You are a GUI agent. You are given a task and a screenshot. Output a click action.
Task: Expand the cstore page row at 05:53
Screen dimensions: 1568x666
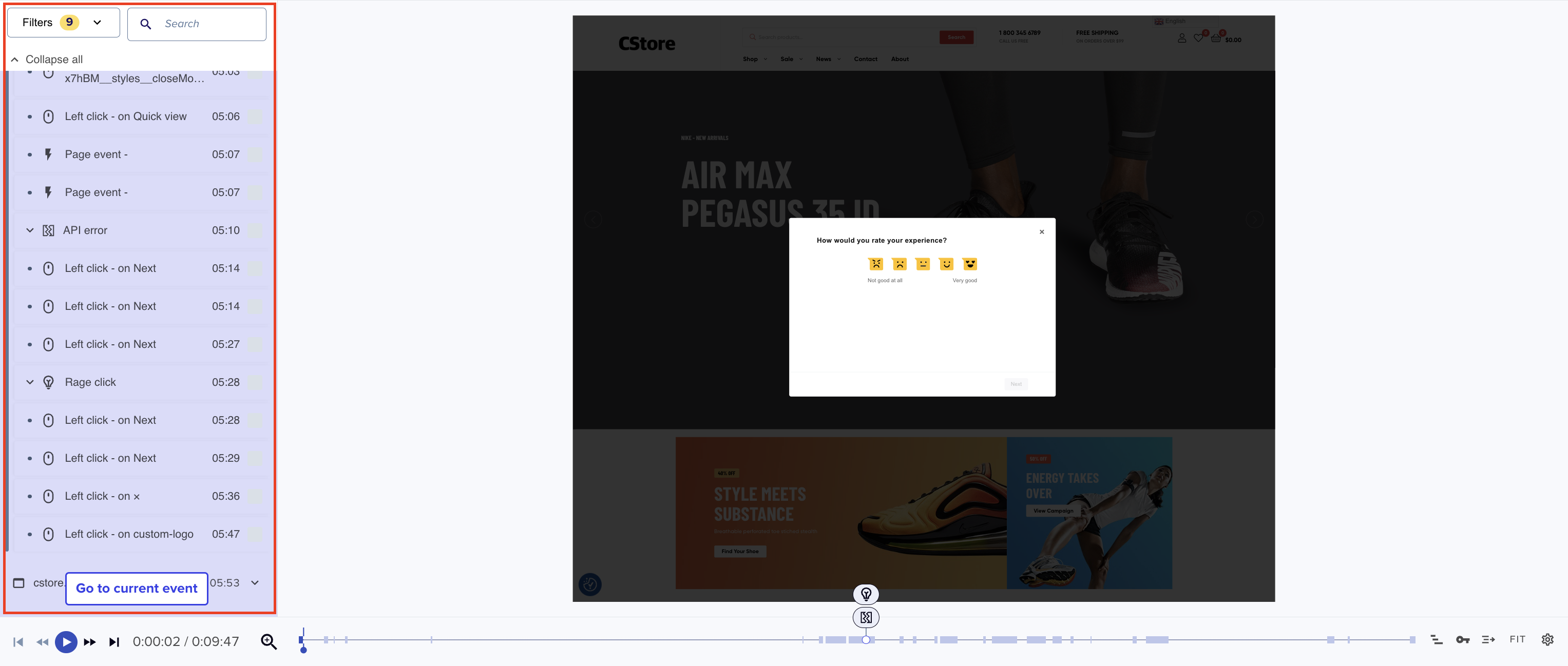pos(255,583)
